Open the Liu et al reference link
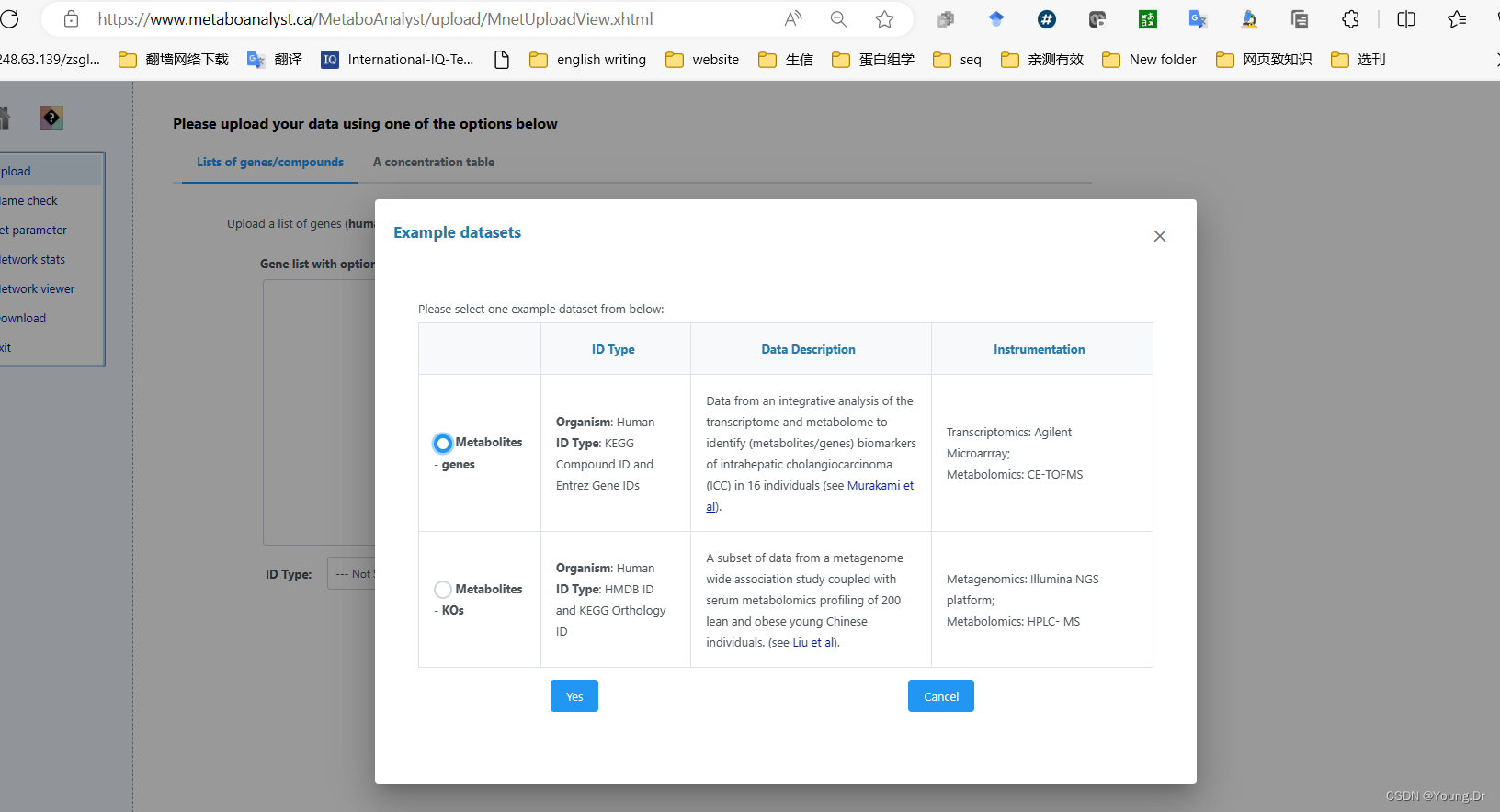The image size is (1500, 812). (x=813, y=643)
